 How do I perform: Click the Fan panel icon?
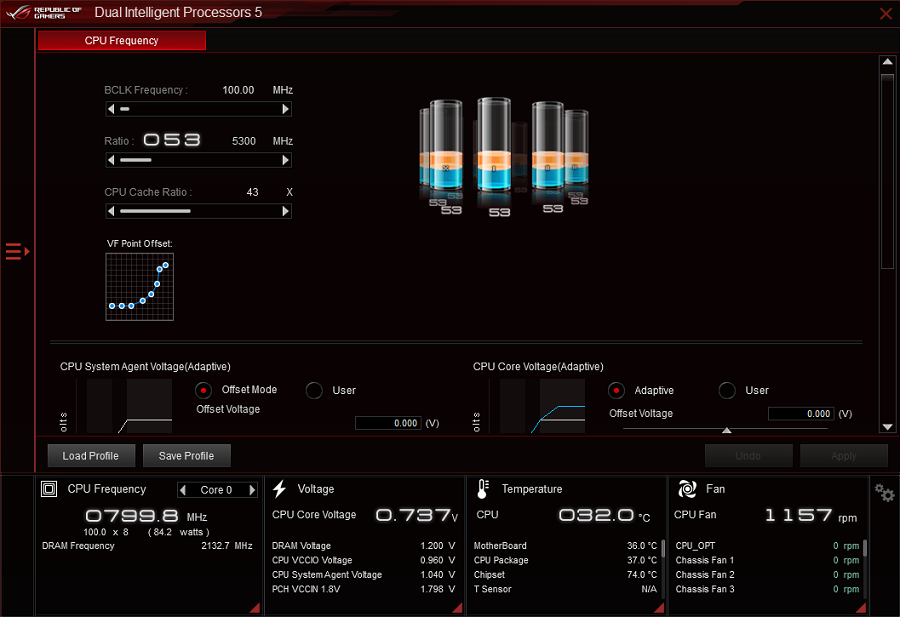687,489
